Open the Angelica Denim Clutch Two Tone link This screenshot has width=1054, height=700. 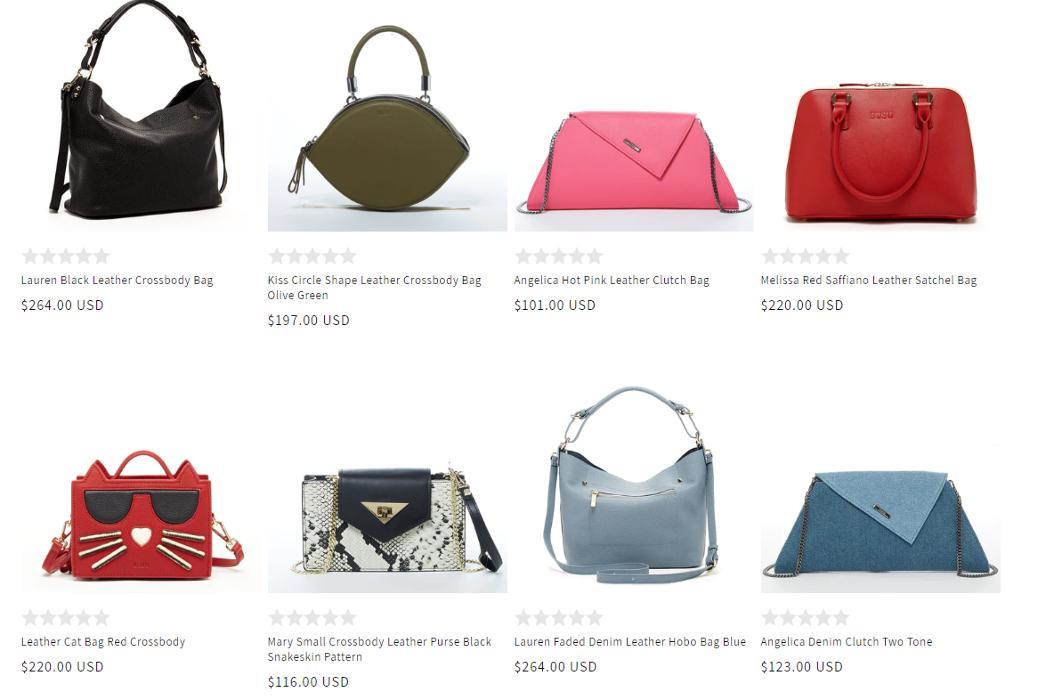(x=846, y=642)
